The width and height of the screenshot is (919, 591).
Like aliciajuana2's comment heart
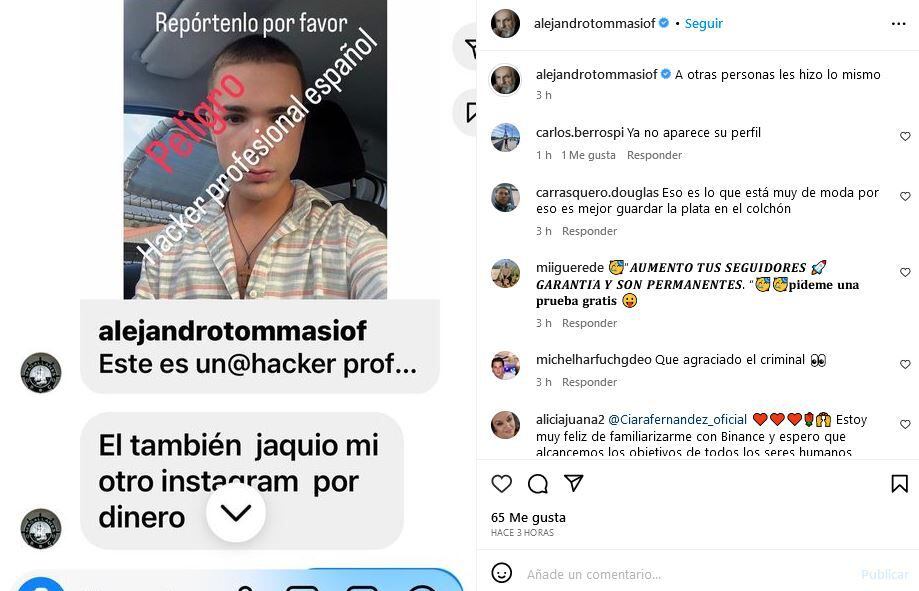(x=905, y=424)
